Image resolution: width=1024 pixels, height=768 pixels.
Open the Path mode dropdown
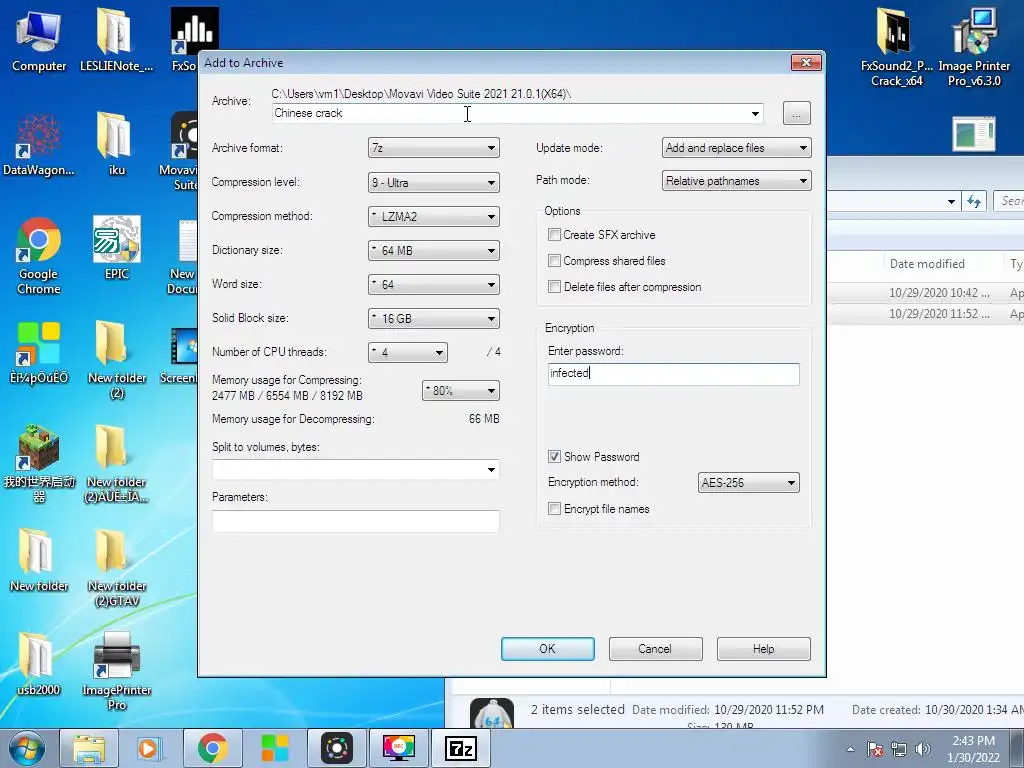click(x=737, y=181)
